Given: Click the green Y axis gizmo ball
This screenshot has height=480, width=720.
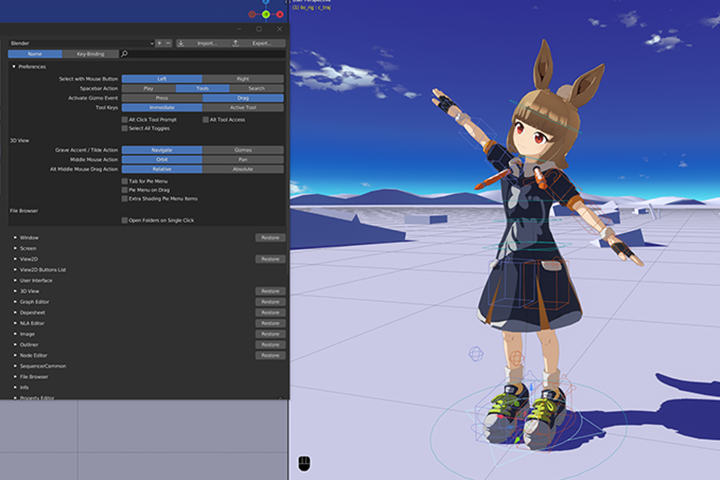Looking at the screenshot, I should pos(266,14).
